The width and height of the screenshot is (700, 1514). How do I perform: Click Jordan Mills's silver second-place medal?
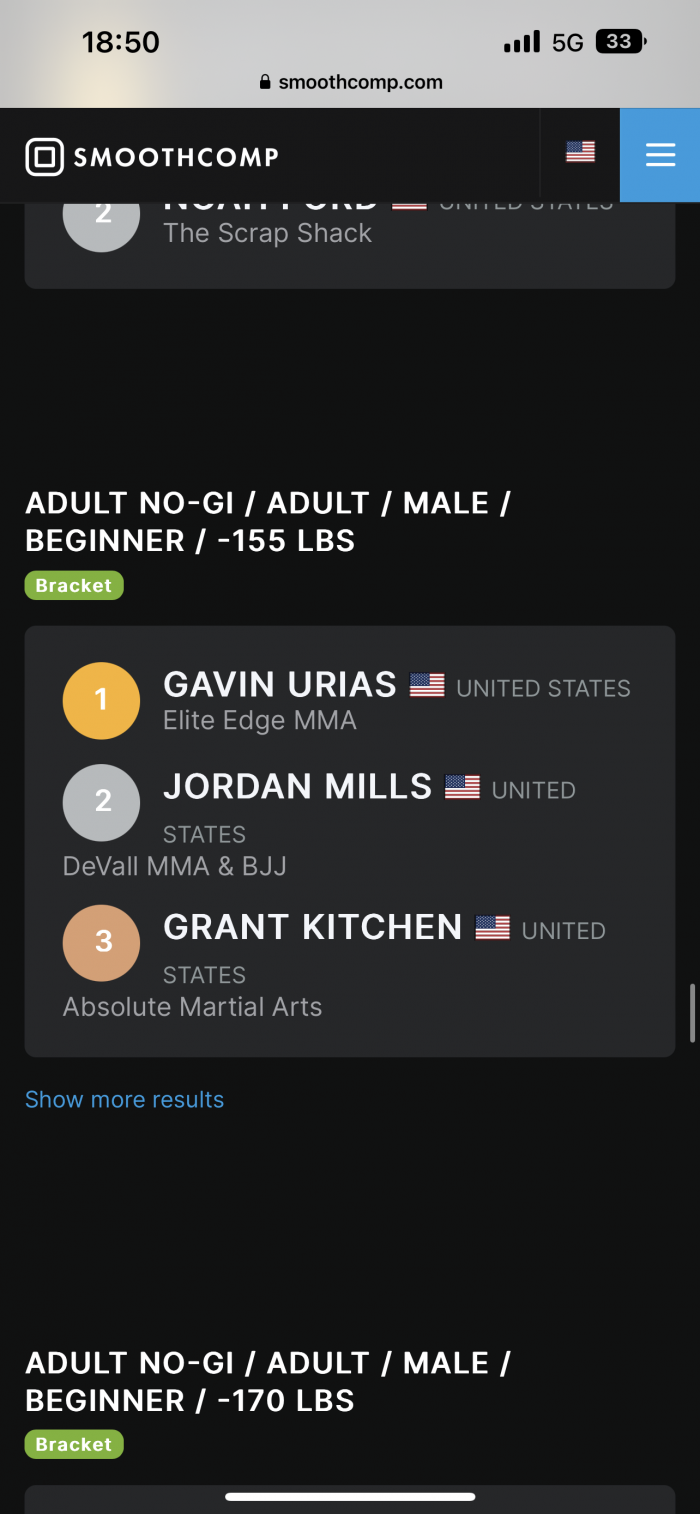101,802
